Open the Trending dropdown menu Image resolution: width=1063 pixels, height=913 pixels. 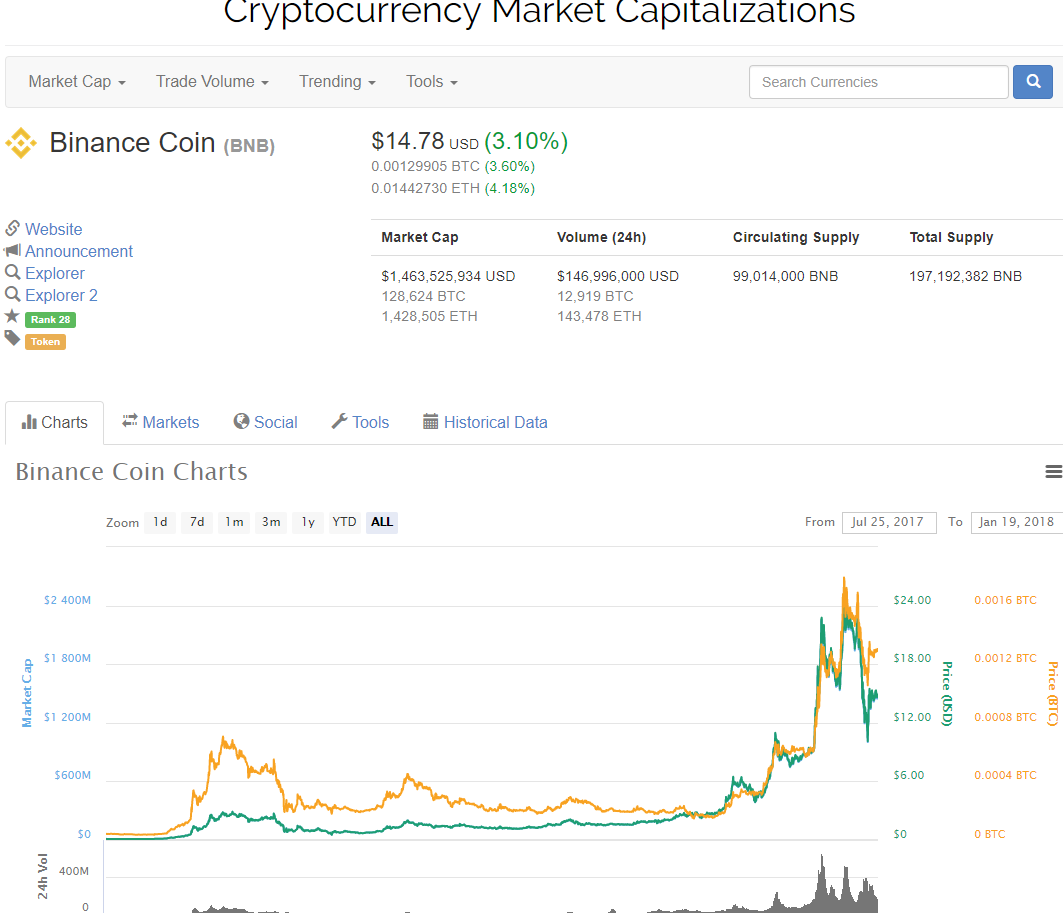[337, 82]
